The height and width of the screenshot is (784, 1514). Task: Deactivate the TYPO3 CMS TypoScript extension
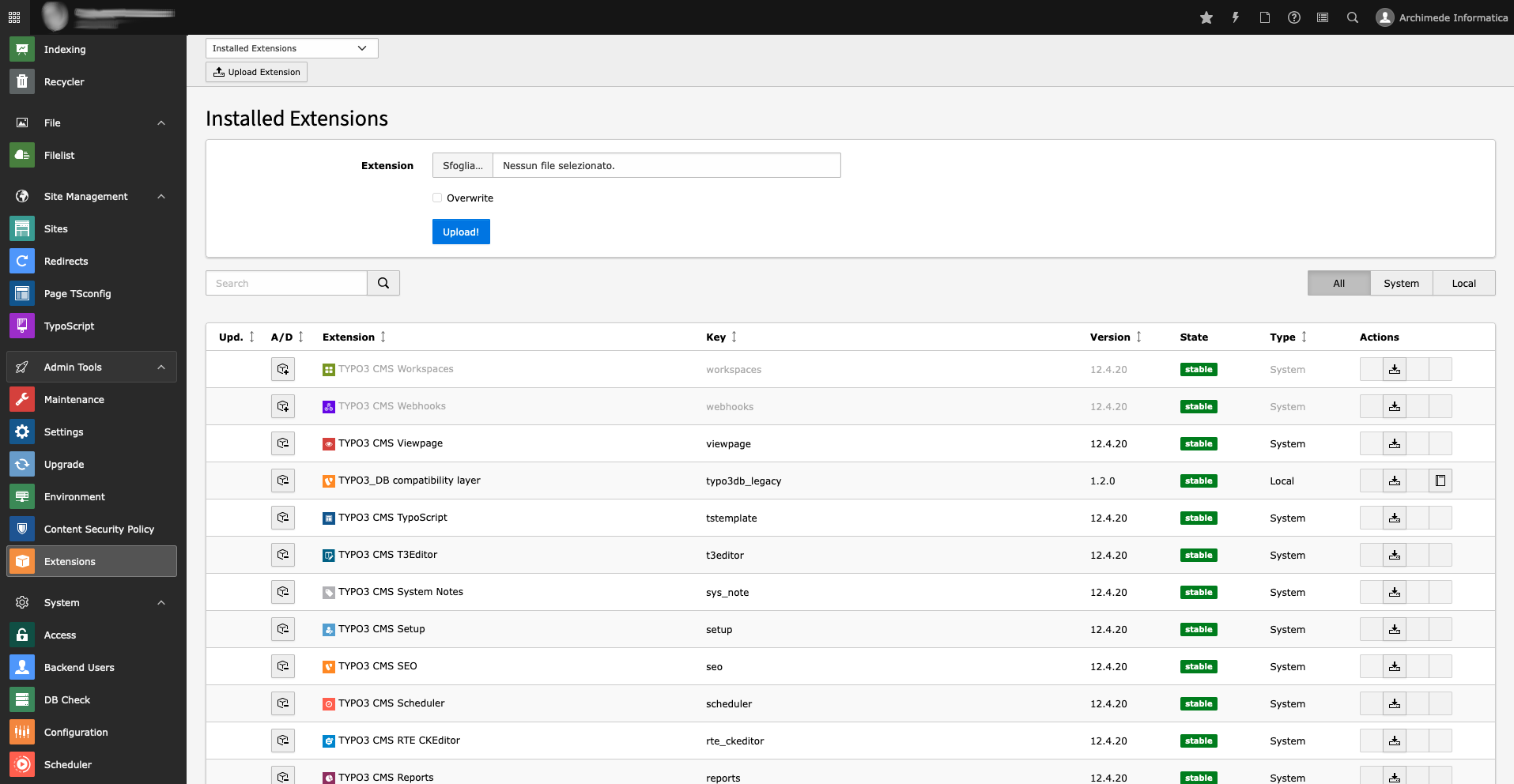[x=283, y=518]
